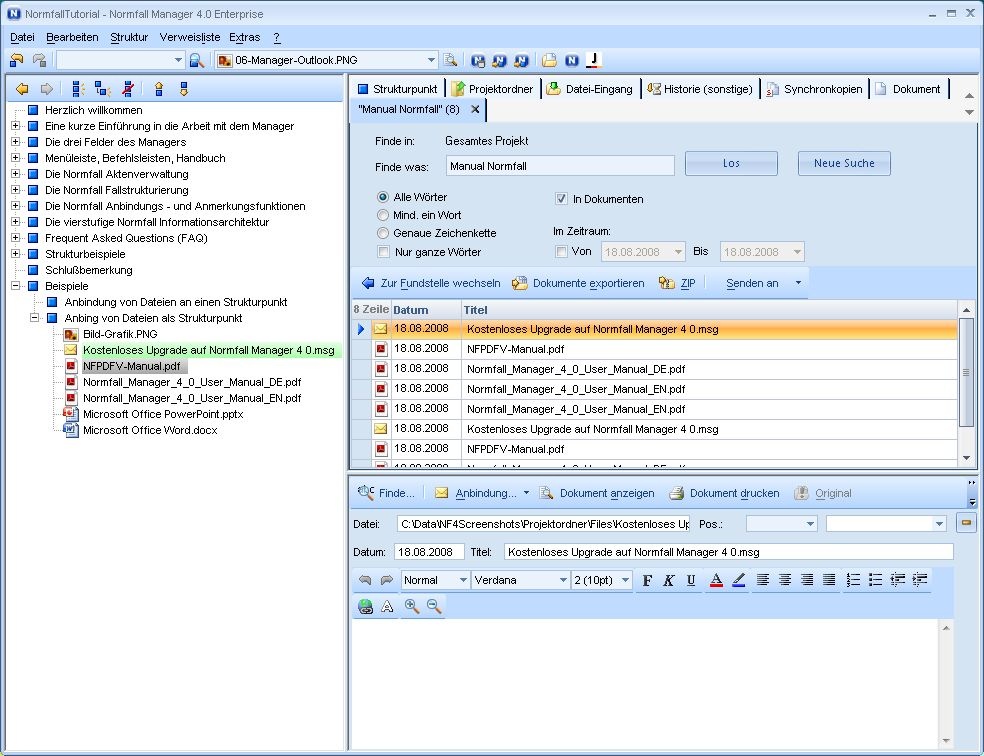This screenshot has width=984, height=756.
Task: Click the document preview icon beside the file combo
Action: [450, 60]
